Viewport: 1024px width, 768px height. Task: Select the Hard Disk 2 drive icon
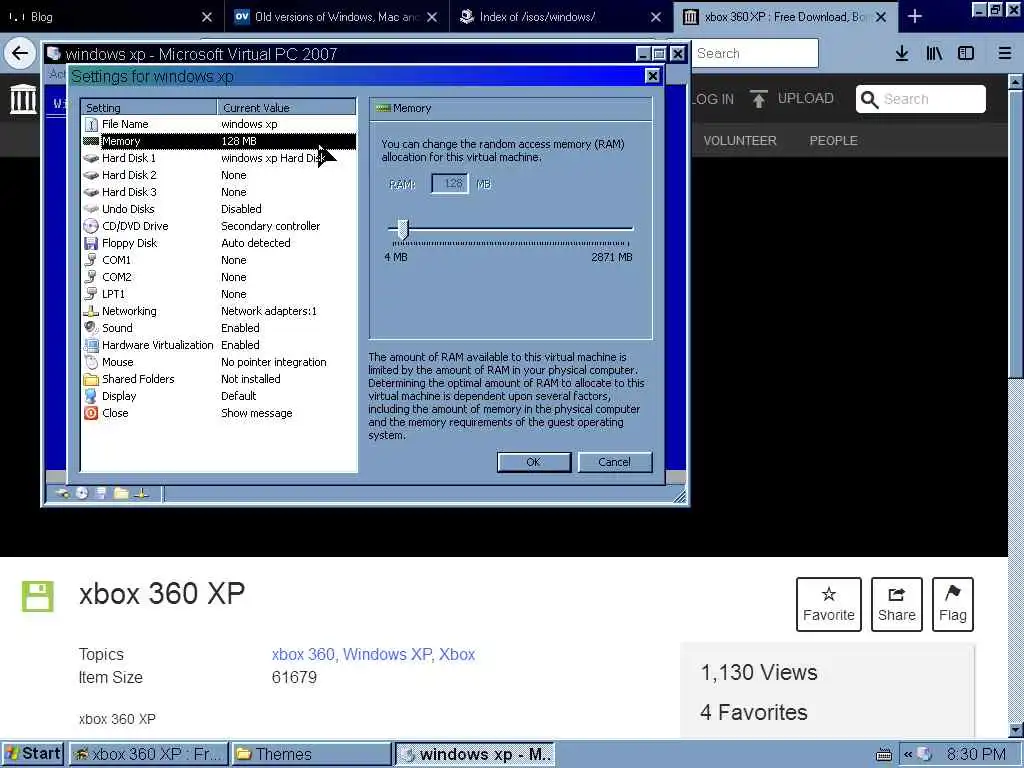(91, 175)
